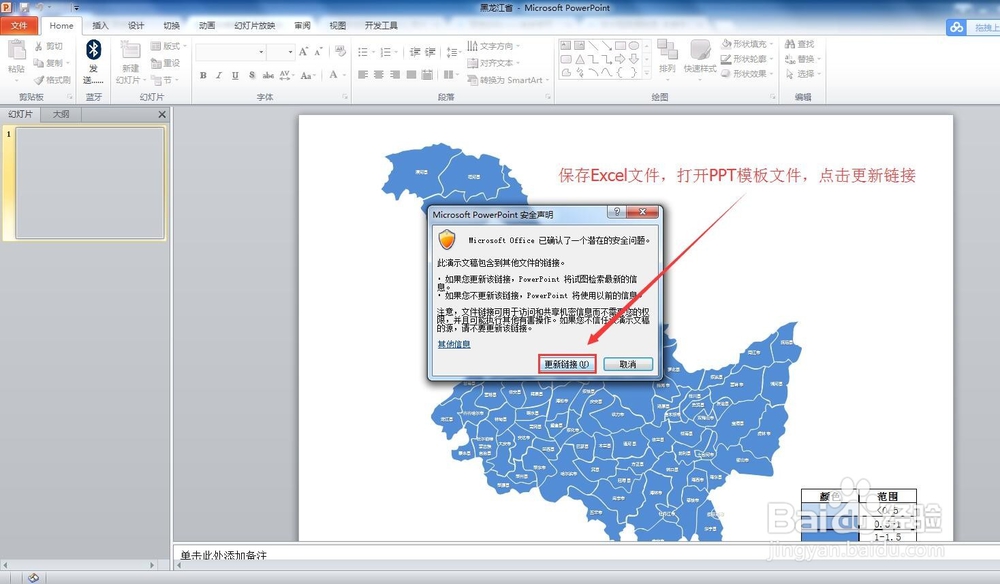Switch to the Design (设计) tab

coord(136,26)
